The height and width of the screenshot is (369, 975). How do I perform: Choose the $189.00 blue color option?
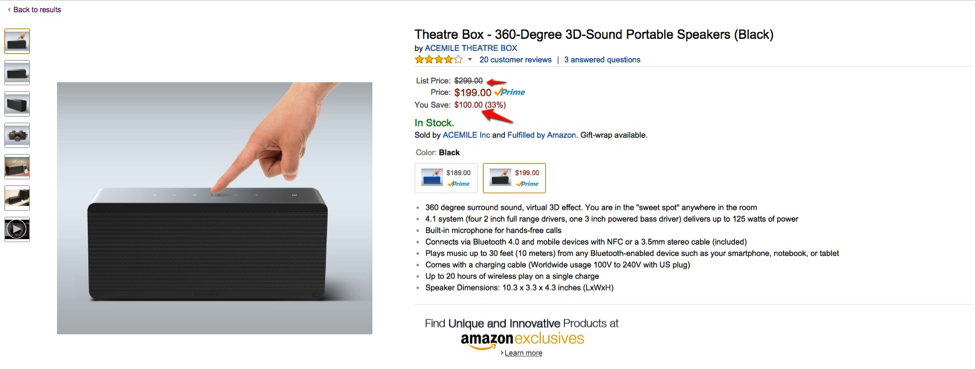pos(446,178)
